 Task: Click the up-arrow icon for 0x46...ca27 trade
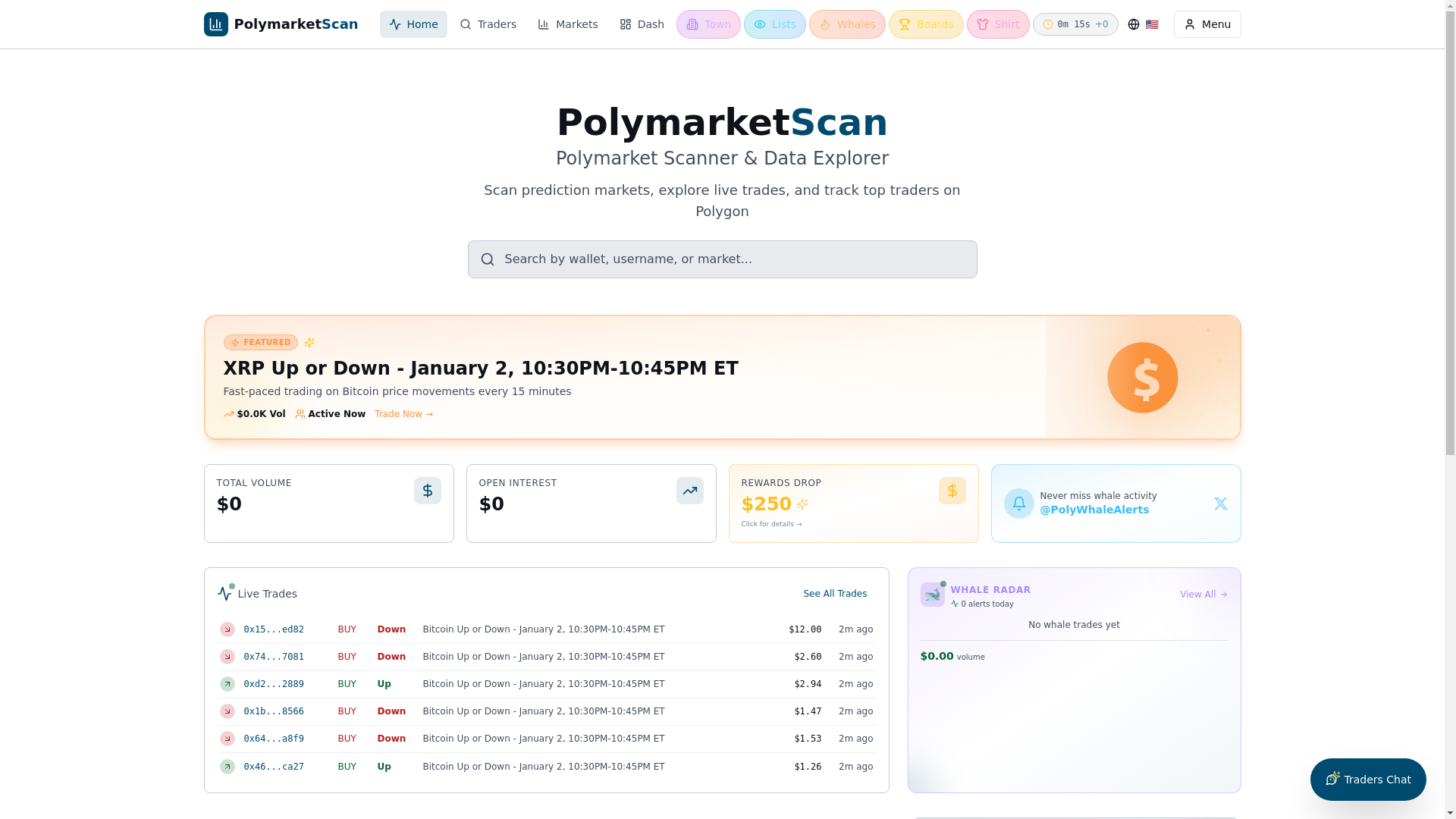pyautogui.click(x=227, y=767)
